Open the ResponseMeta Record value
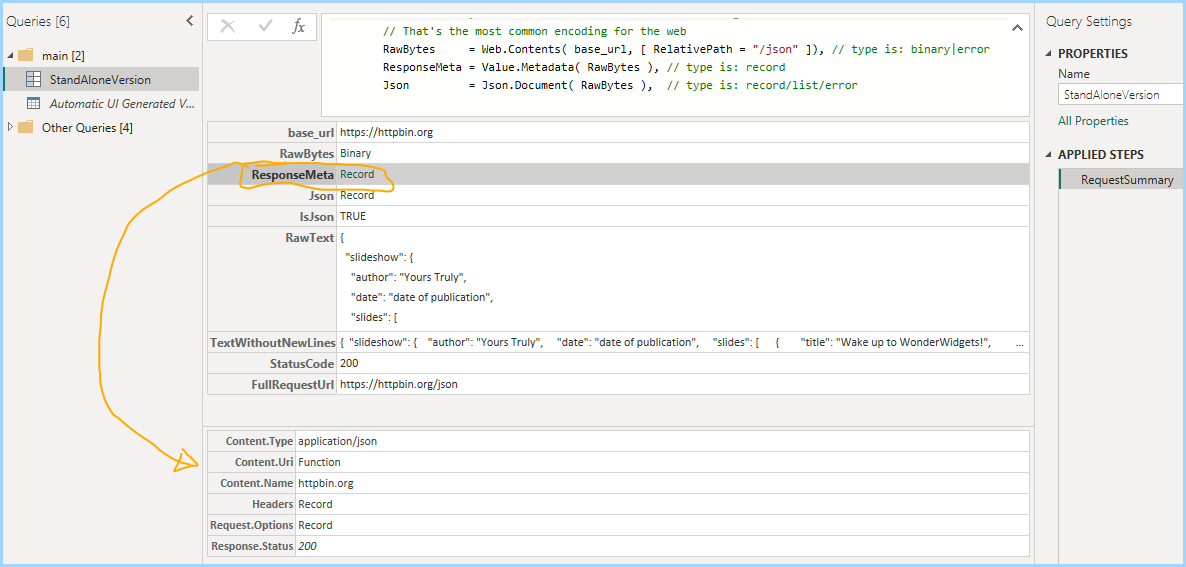Viewport: 1186px width, 567px height. [x=357, y=175]
